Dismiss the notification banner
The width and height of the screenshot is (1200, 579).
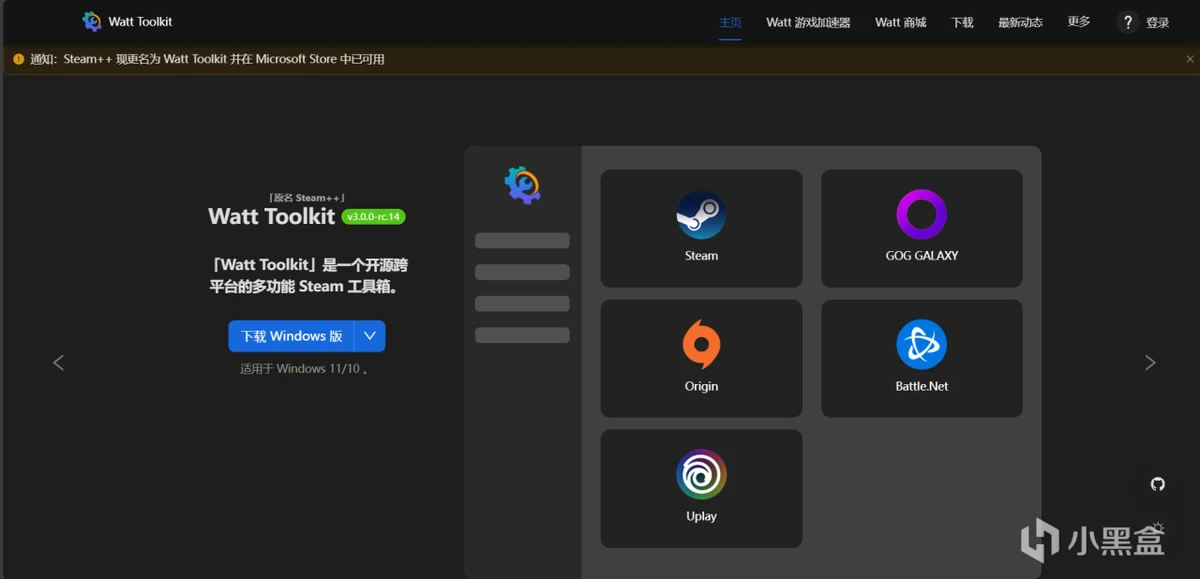(1189, 59)
